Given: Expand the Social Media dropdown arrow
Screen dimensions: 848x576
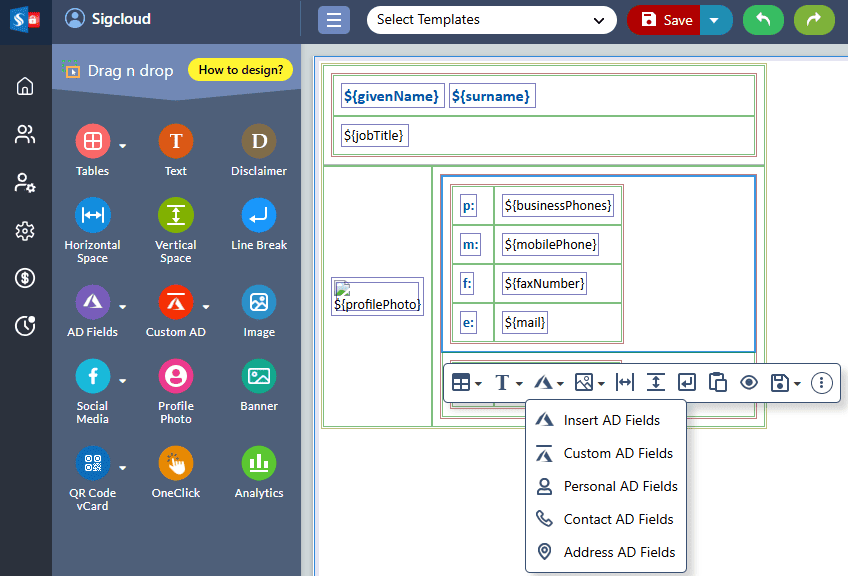Looking at the screenshot, I should click(123, 381).
